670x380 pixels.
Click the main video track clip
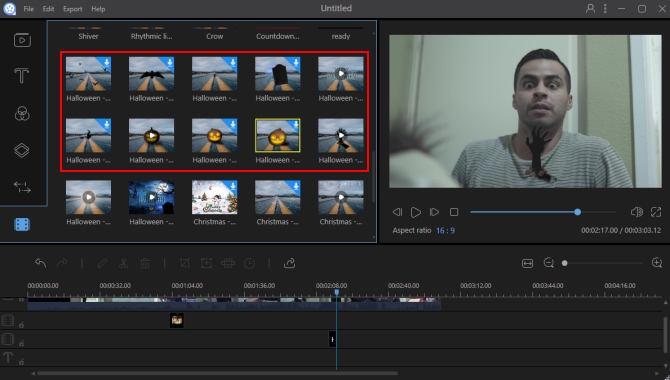click(234, 304)
